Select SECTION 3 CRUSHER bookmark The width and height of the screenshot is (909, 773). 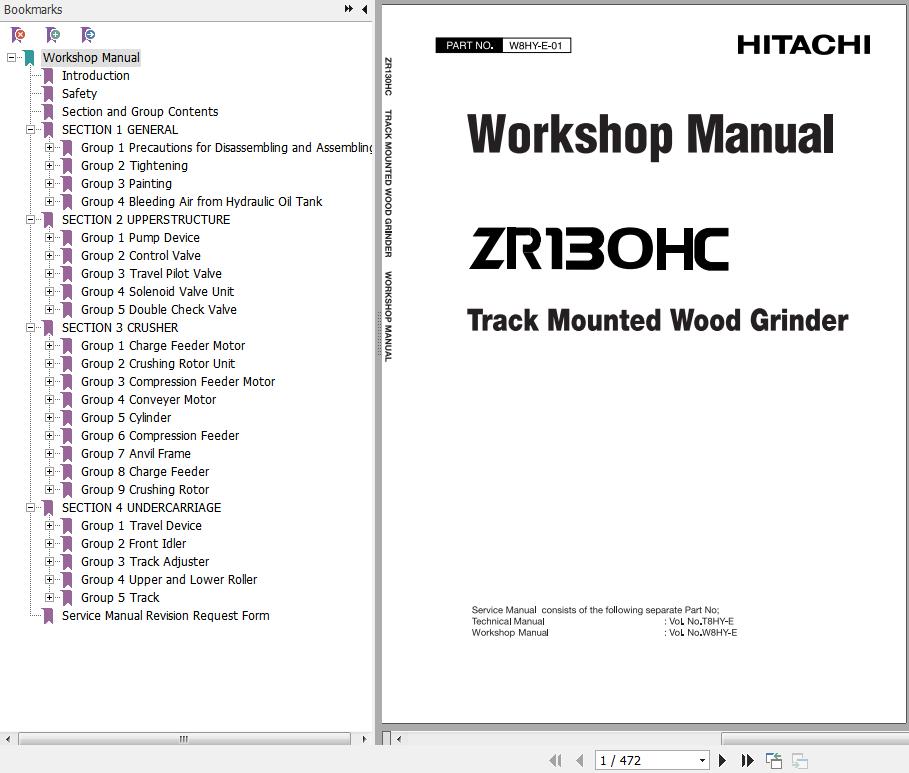pos(120,327)
